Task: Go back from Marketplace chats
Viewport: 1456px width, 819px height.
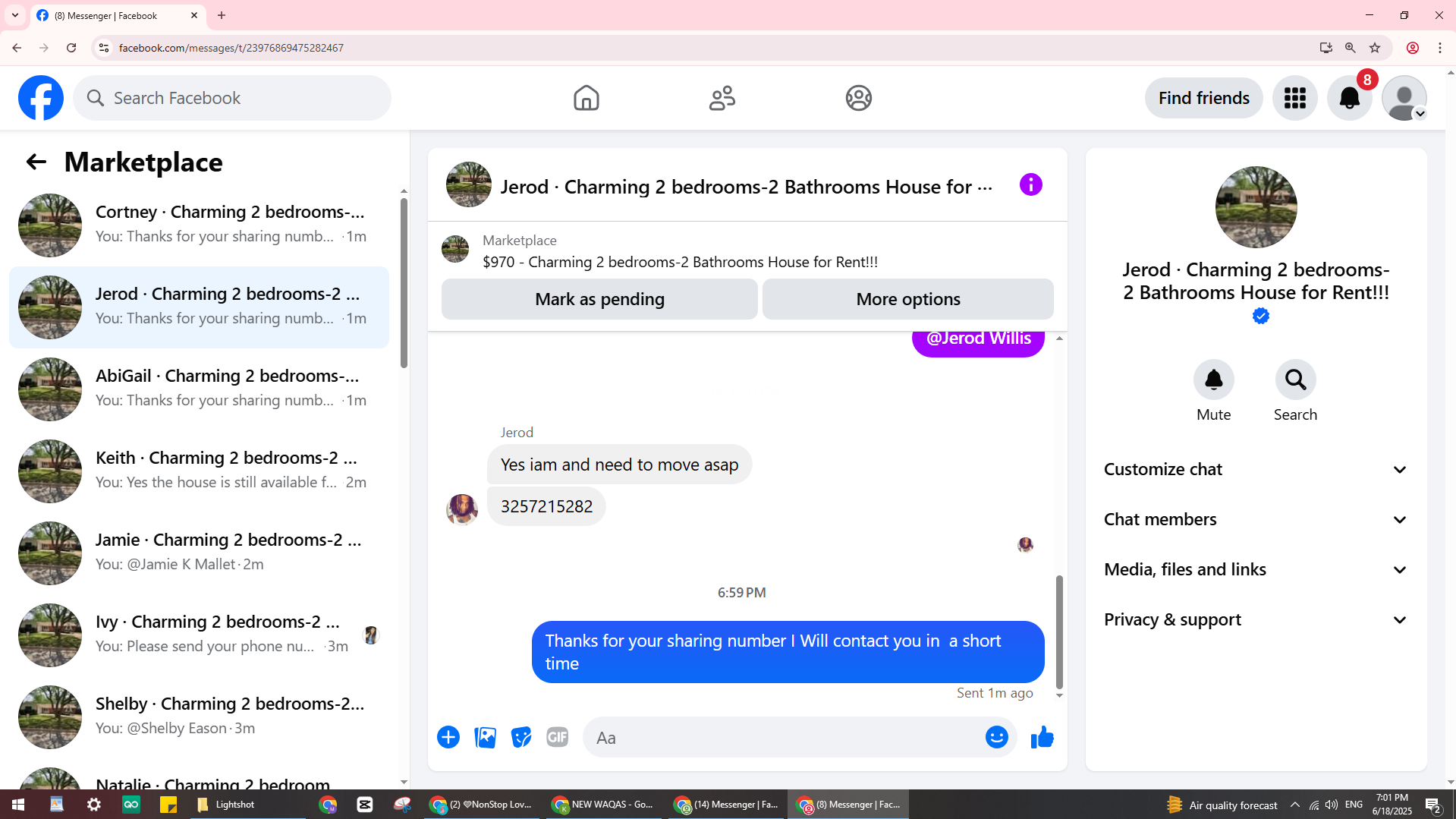Action: [x=36, y=162]
